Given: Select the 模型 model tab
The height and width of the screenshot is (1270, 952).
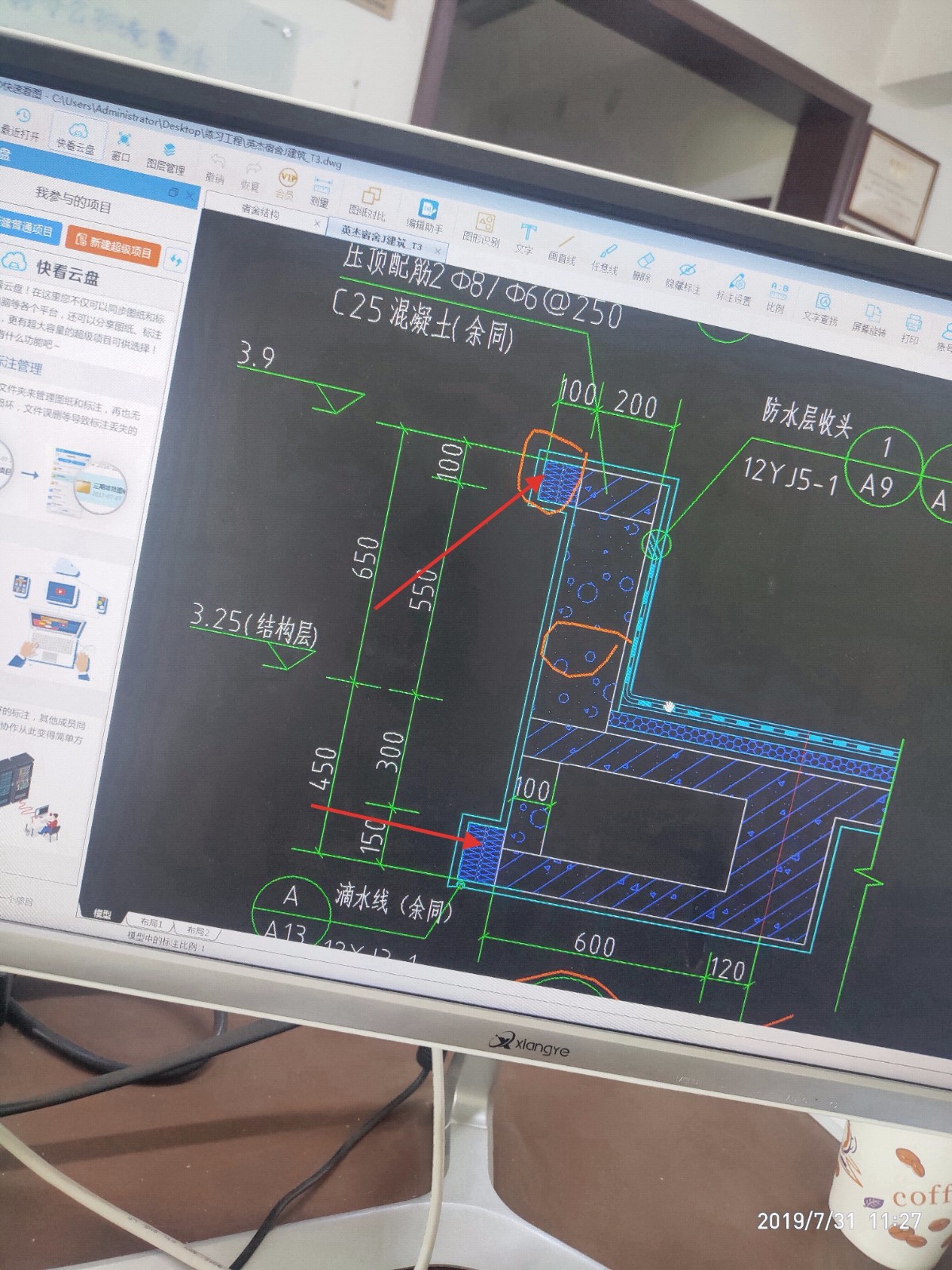Looking at the screenshot, I should [102, 914].
